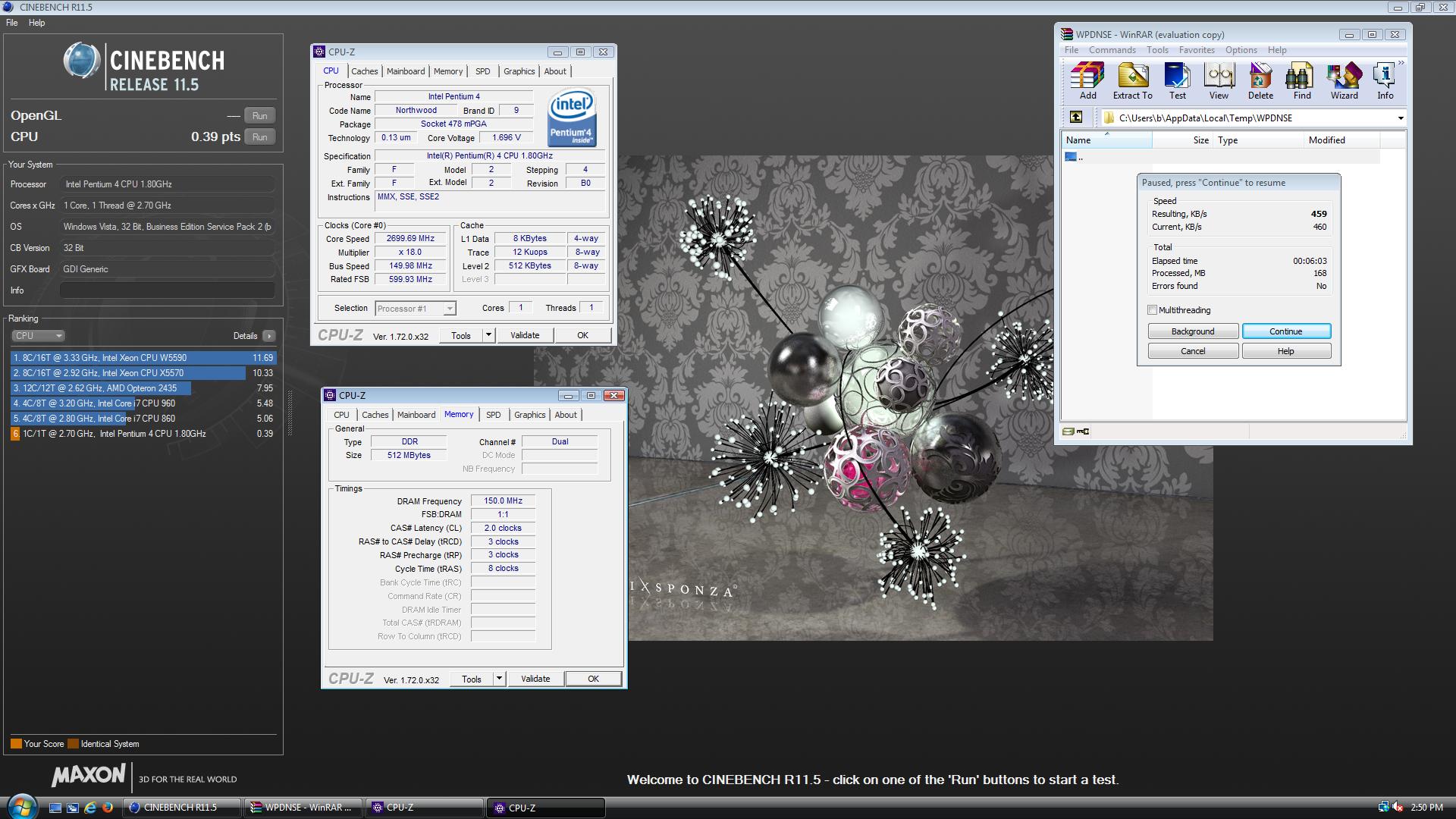Image resolution: width=1456 pixels, height=819 pixels.
Task: Click Show Desktop icon in Quick Launch
Action: tap(55, 808)
